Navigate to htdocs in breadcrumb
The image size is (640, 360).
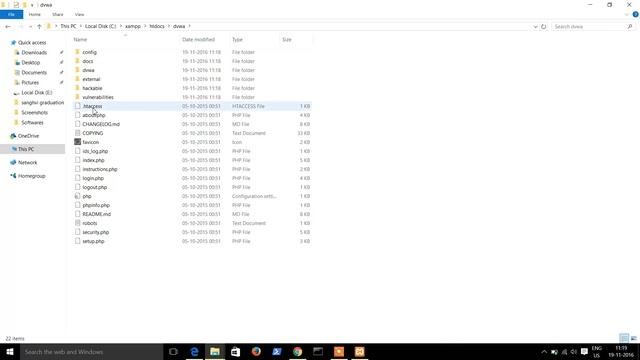point(157,26)
